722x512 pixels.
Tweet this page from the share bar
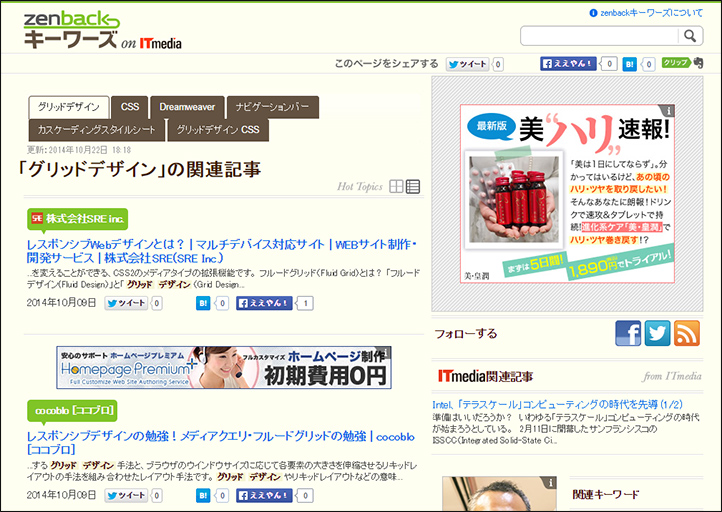point(467,64)
